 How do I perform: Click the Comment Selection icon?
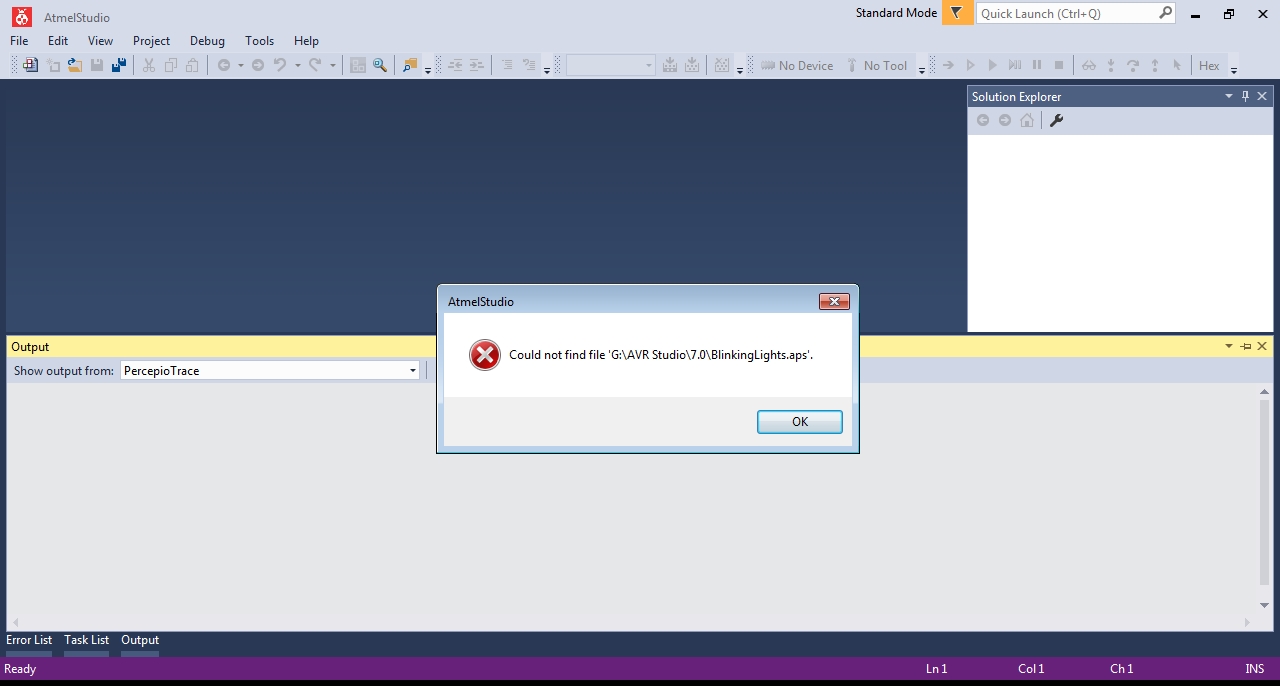pos(507,65)
